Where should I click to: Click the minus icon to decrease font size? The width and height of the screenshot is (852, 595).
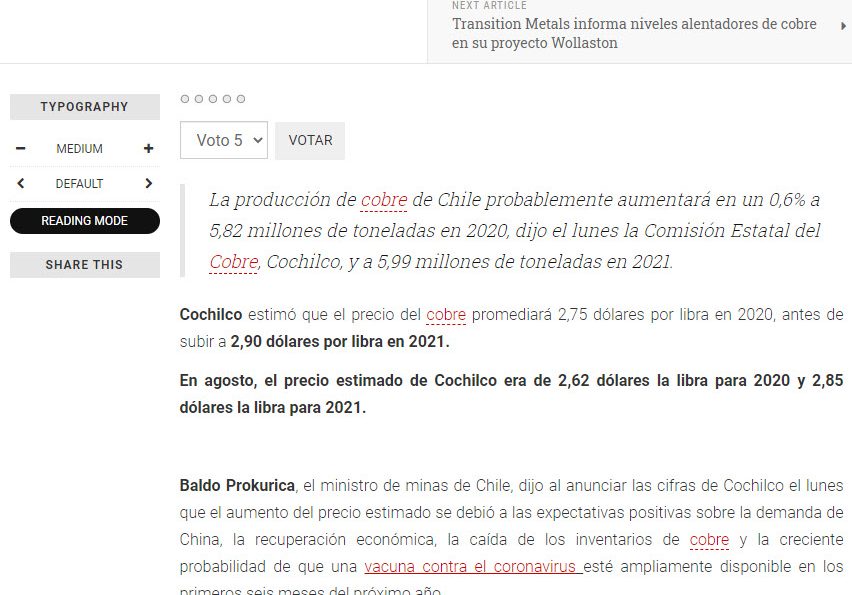[20, 149]
